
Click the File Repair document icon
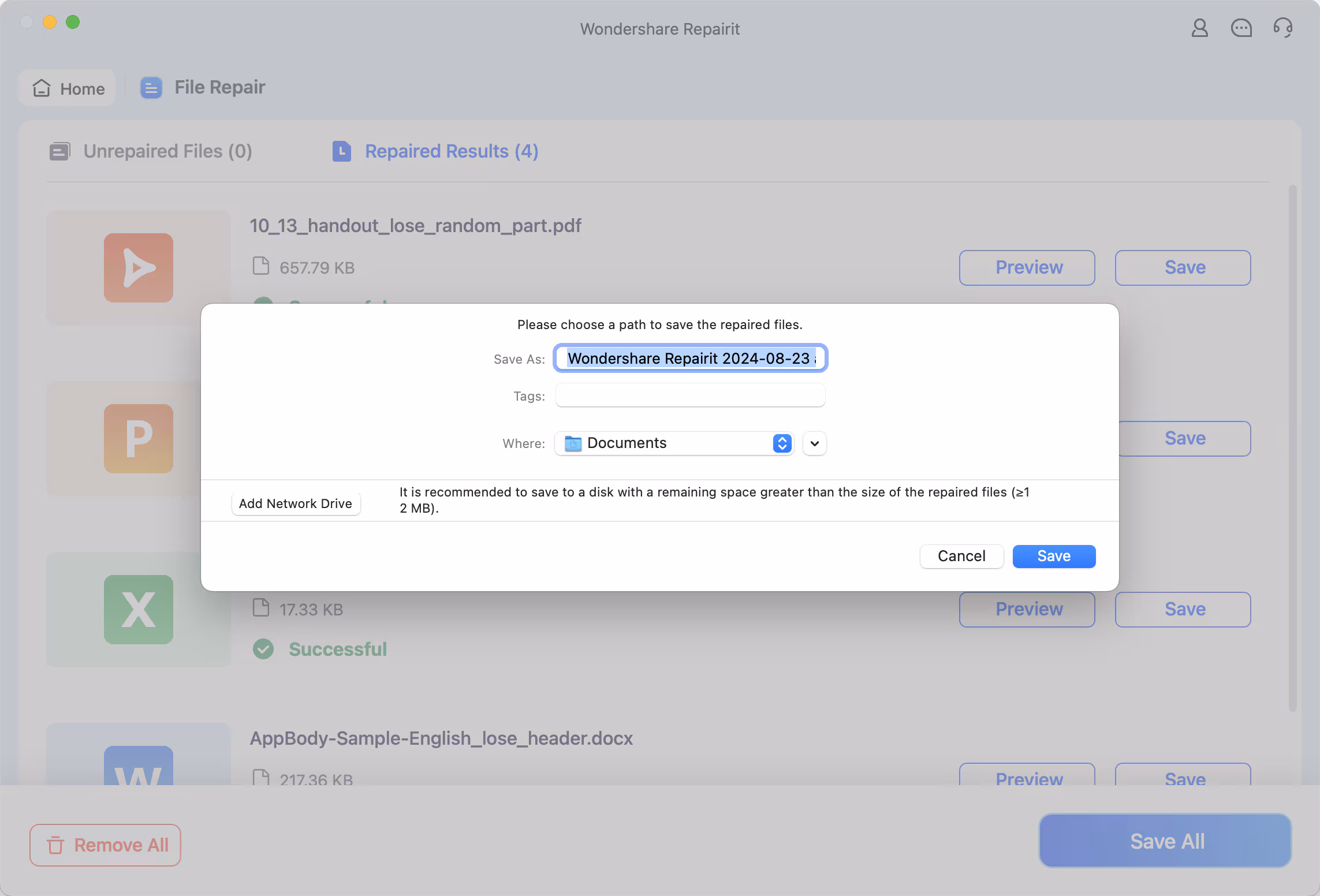pyautogui.click(x=151, y=88)
